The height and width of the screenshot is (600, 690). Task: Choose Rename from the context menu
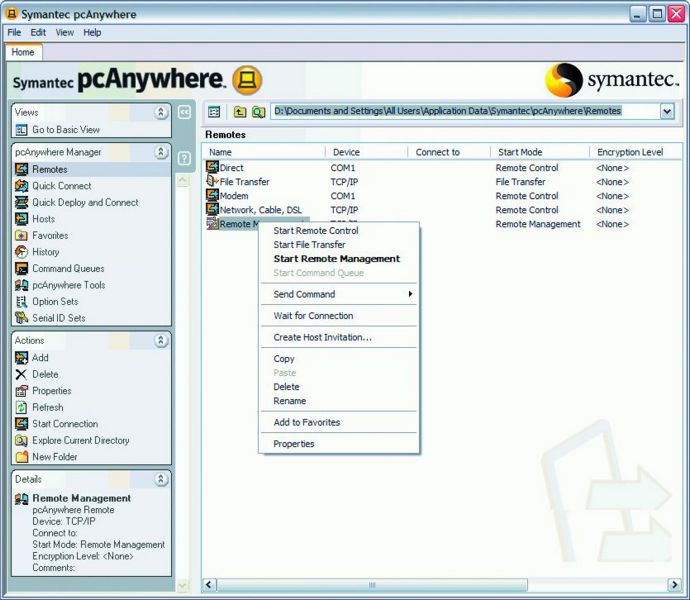338,401
